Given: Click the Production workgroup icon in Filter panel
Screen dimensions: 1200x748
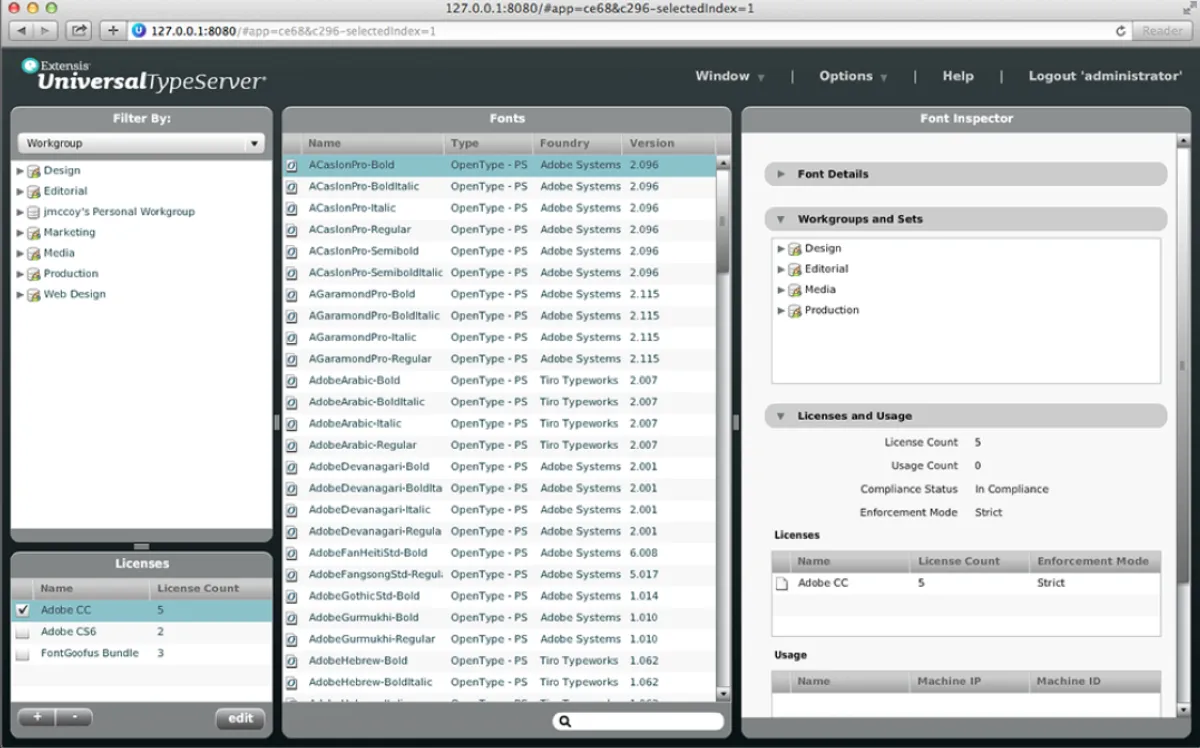Looking at the screenshot, I should (34, 274).
